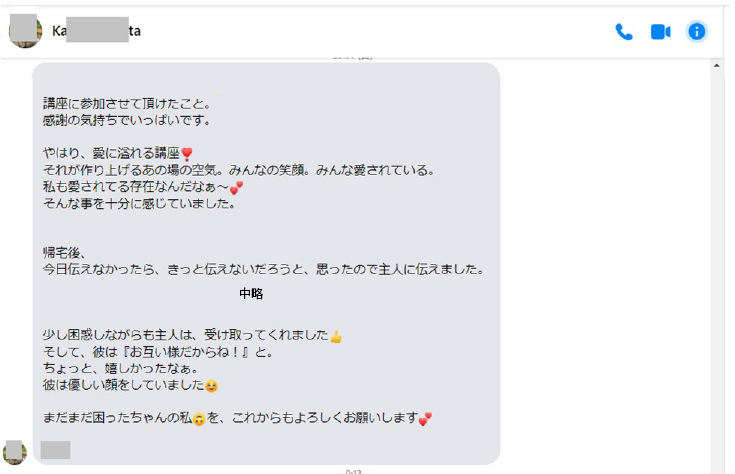Click the line 感謝の気持ちでいっぱいです
735x474 pixels.
click(127, 120)
